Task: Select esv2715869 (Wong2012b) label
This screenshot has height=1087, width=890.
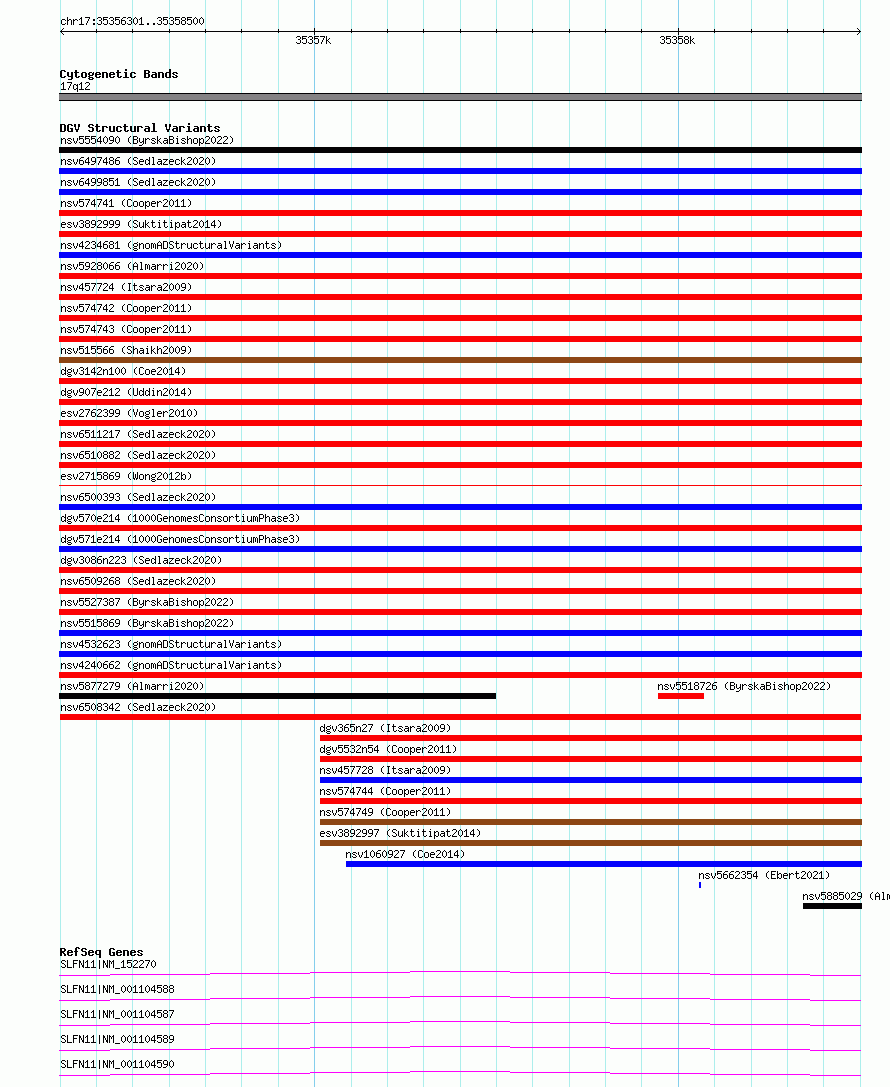Action: click(126, 476)
